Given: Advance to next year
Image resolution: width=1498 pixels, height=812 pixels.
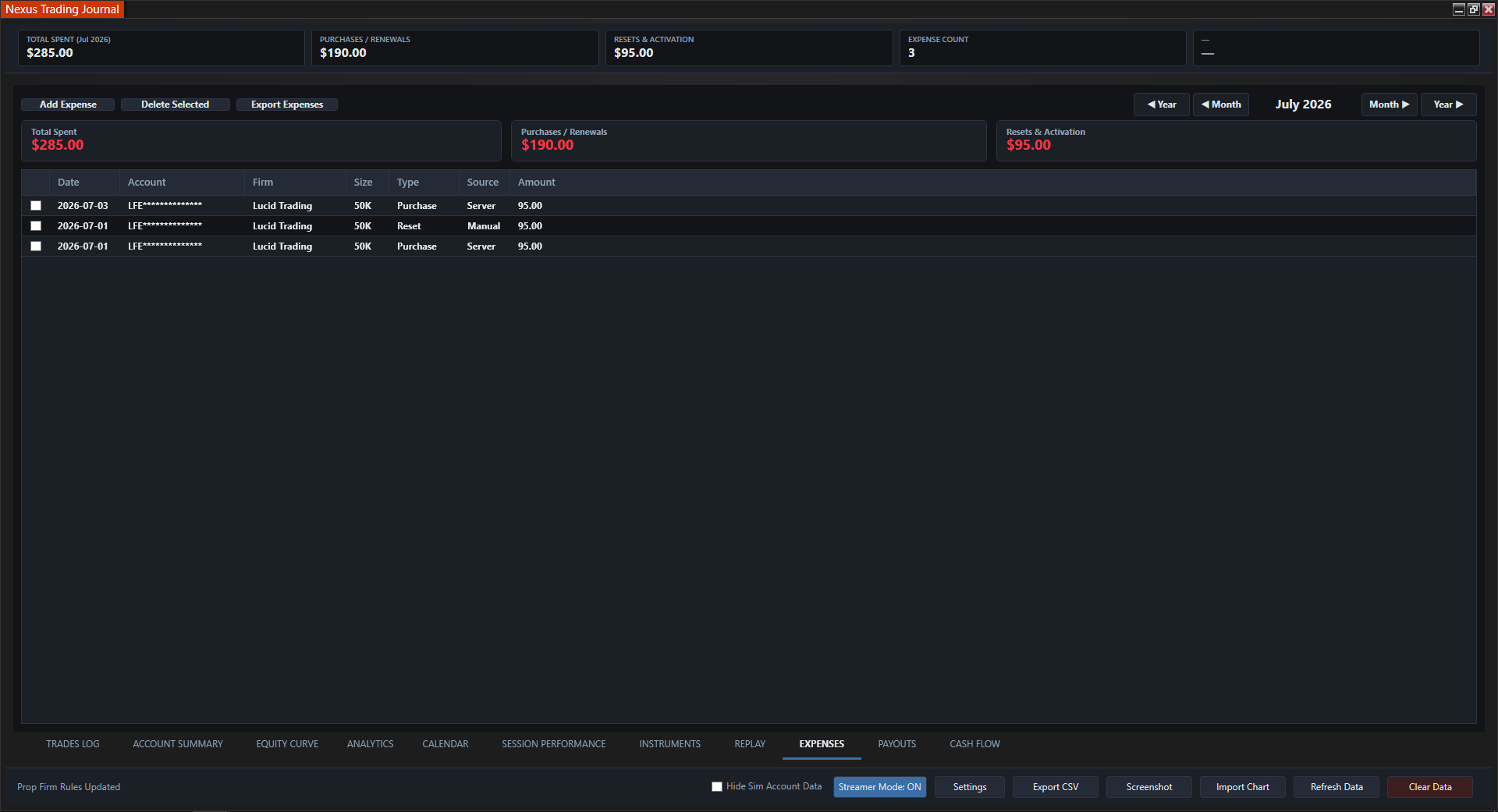Looking at the screenshot, I should click(1448, 105).
